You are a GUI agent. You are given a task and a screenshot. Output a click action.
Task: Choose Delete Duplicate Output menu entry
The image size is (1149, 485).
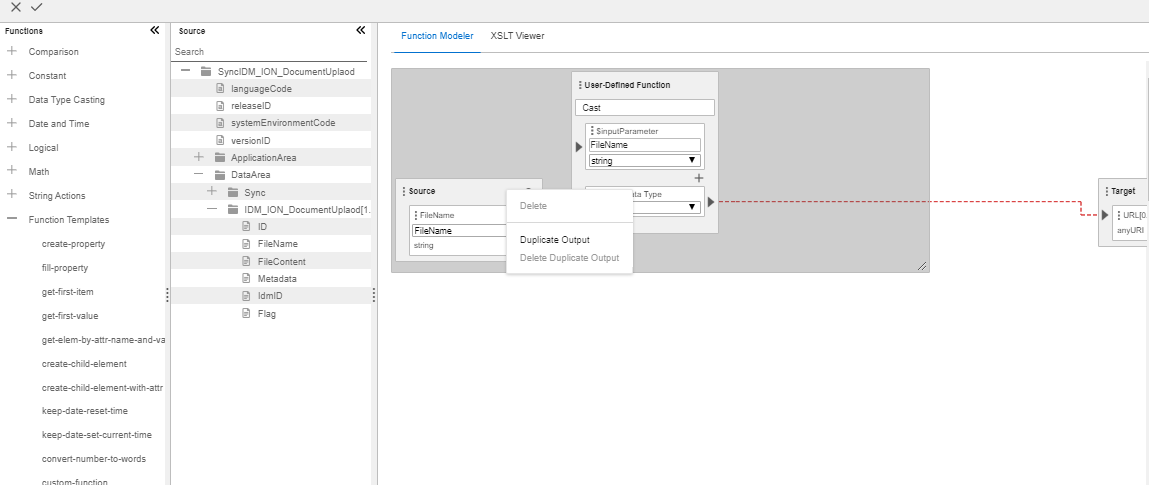(x=569, y=258)
